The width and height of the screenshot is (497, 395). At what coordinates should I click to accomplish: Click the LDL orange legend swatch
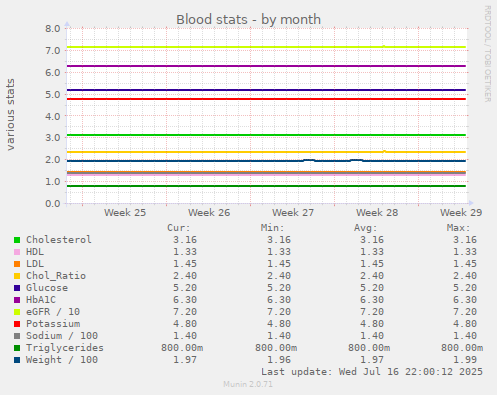click(x=17, y=264)
